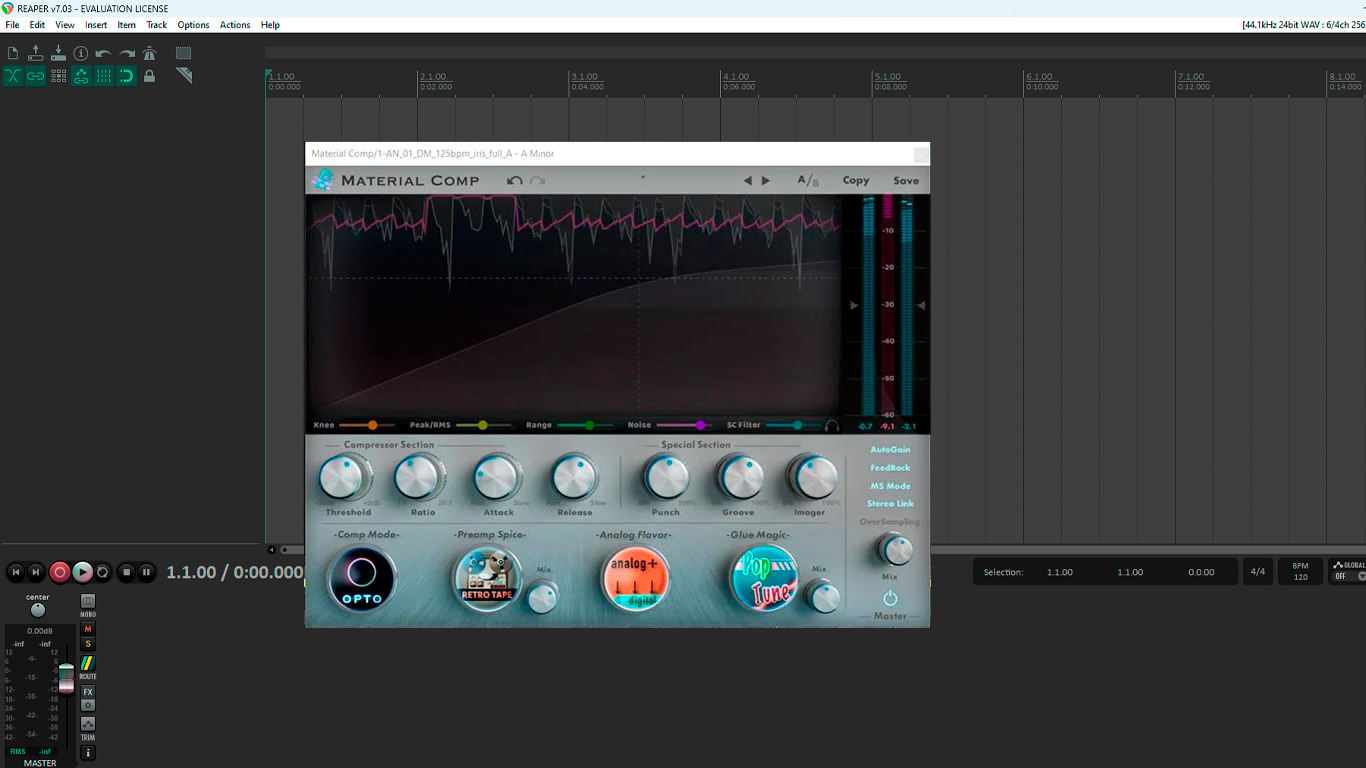This screenshot has height=768, width=1366.
Task: Open the File menu
Action: click(12, 25)
